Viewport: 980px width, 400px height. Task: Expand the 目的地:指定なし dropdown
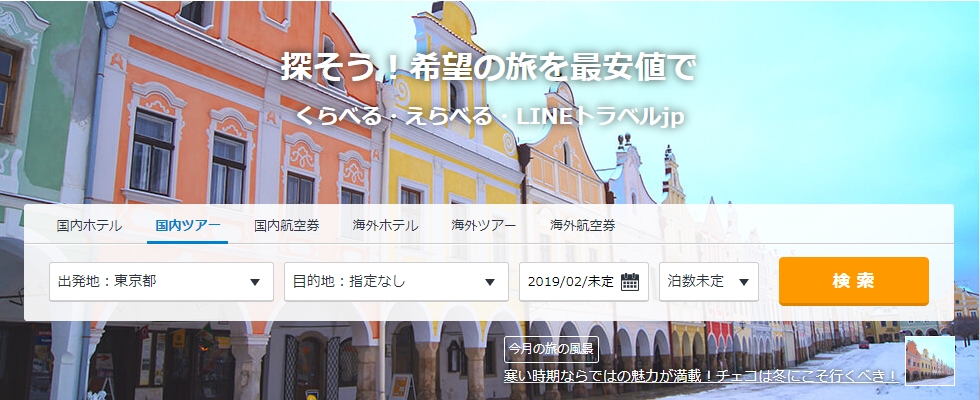click(x=396, y=282)
